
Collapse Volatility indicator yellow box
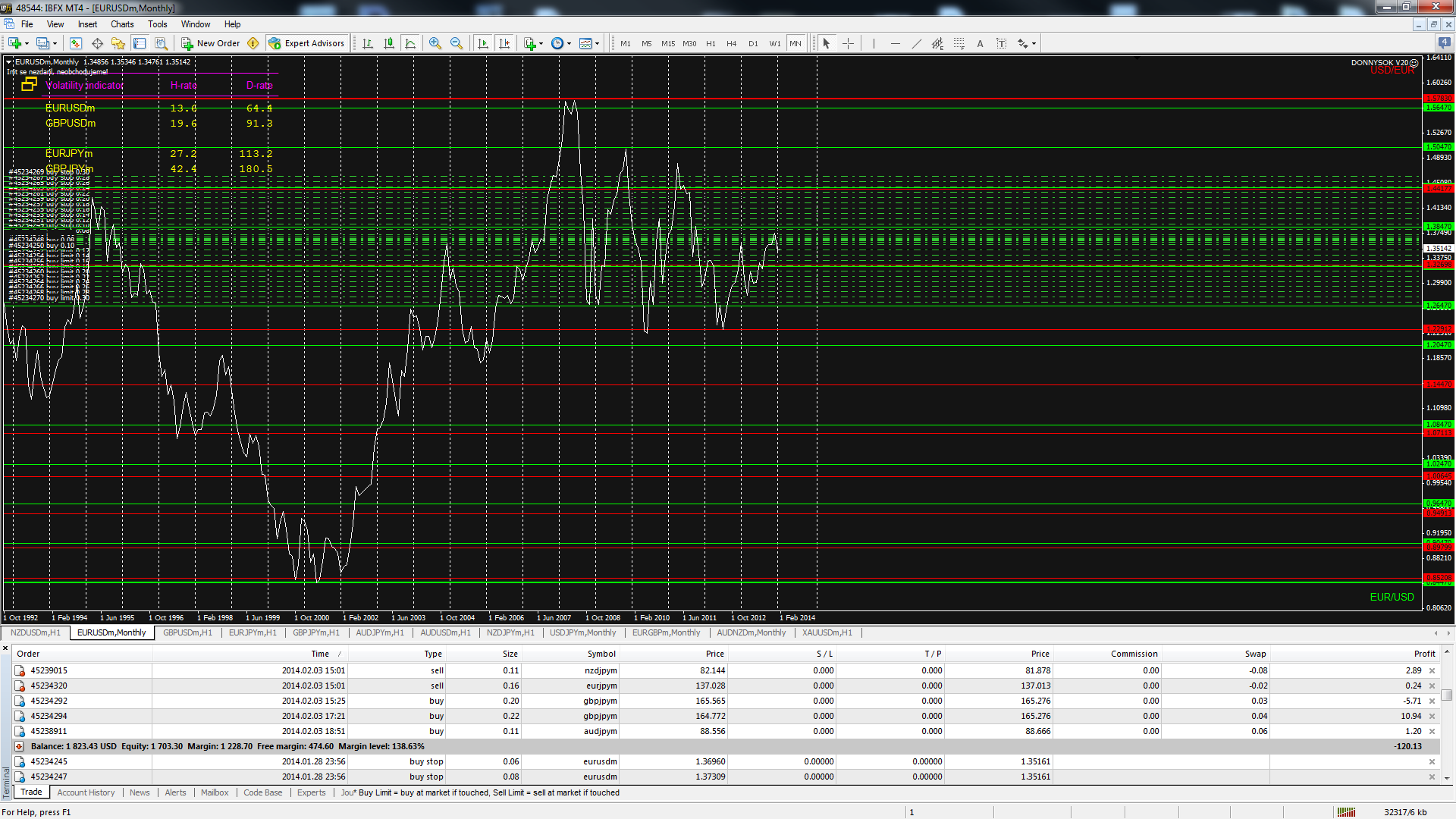pyautogui.click(x=29, y=84)
